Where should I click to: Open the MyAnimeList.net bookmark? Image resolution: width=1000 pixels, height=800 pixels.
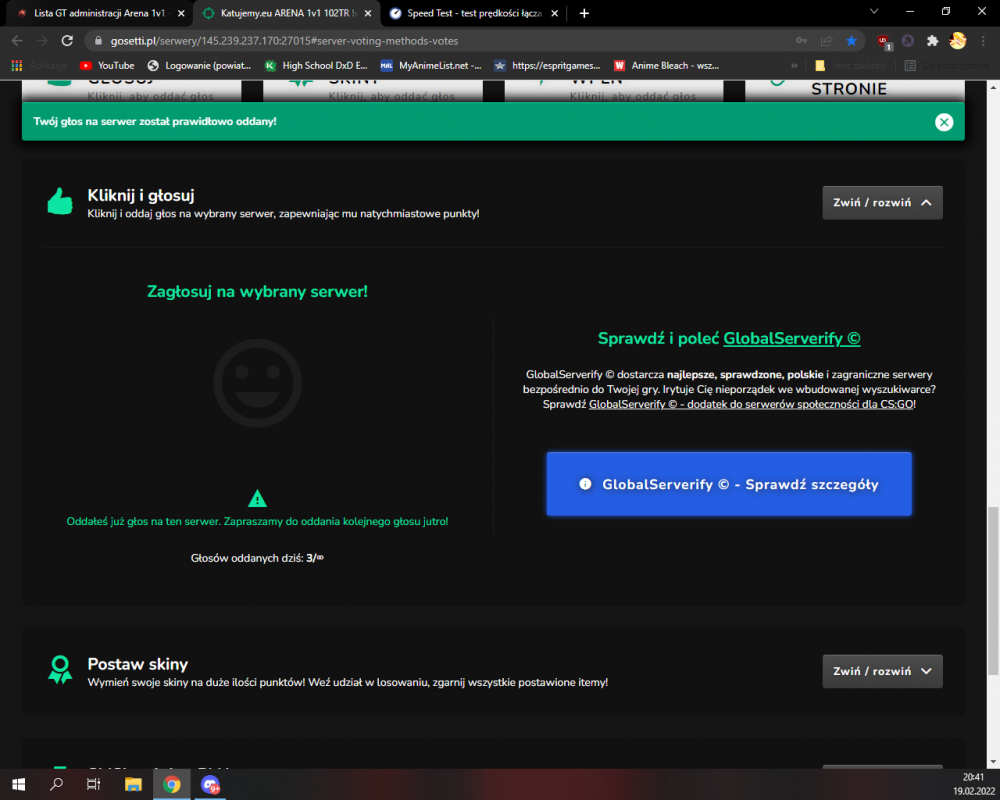(x=431, y=66)
